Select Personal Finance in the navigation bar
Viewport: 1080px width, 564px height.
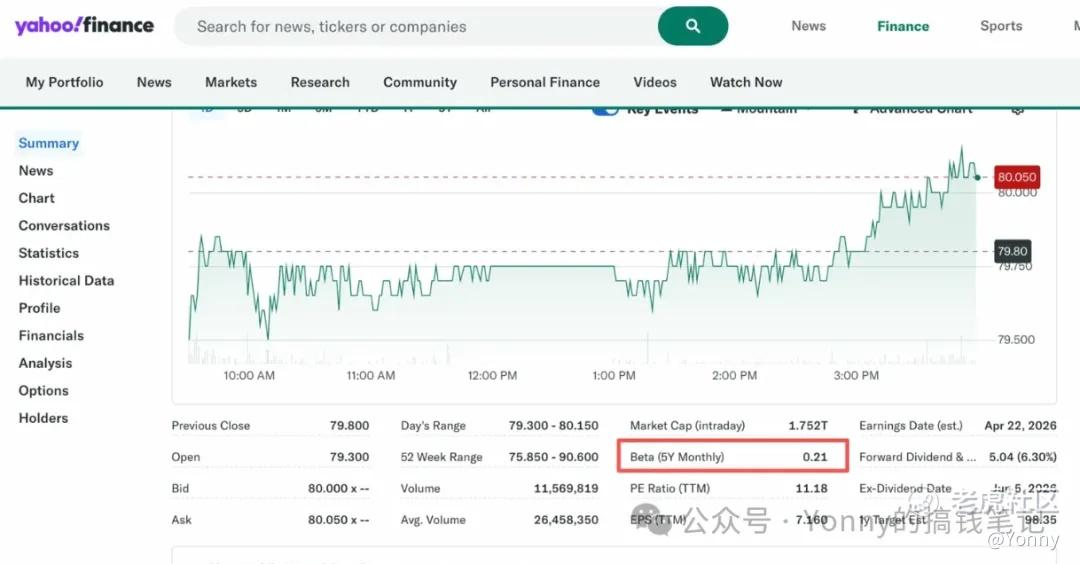pyautogui.click(x=544, y=82)
